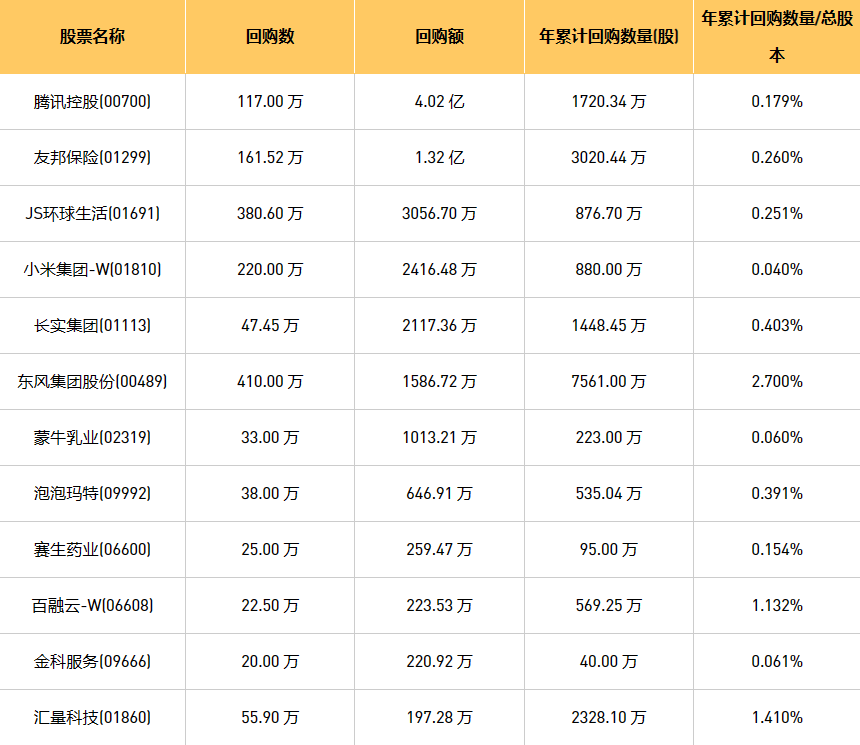Viewport: 860px width, 745px height.
Task: Click the 0.403% ratio cell
Action: tap(777, 325)
